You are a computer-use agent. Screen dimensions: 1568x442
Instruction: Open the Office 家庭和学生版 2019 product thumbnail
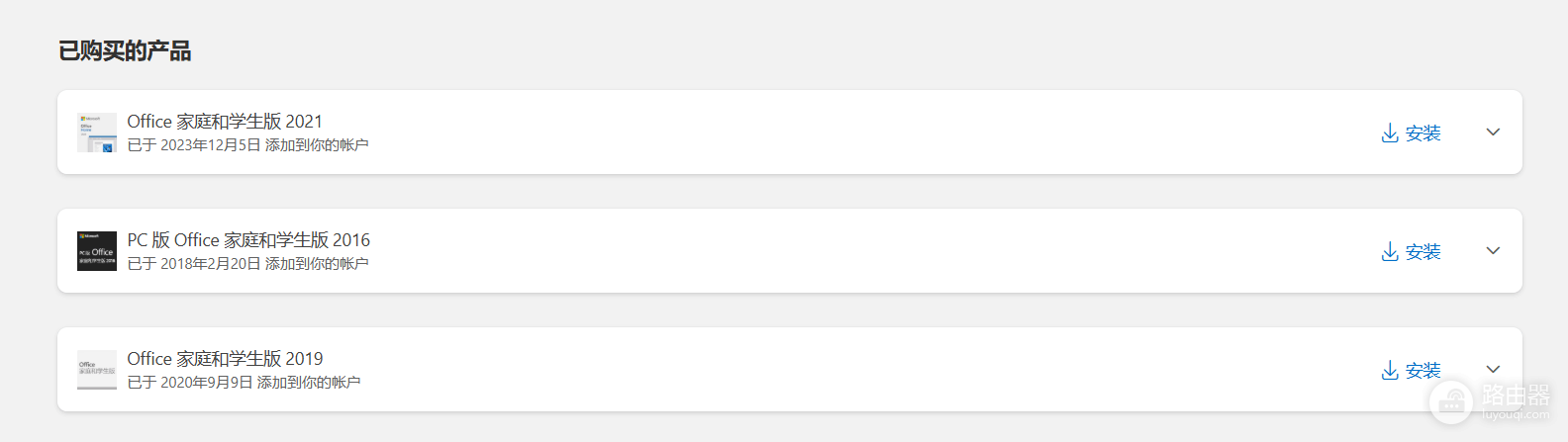tap(97, 370)
